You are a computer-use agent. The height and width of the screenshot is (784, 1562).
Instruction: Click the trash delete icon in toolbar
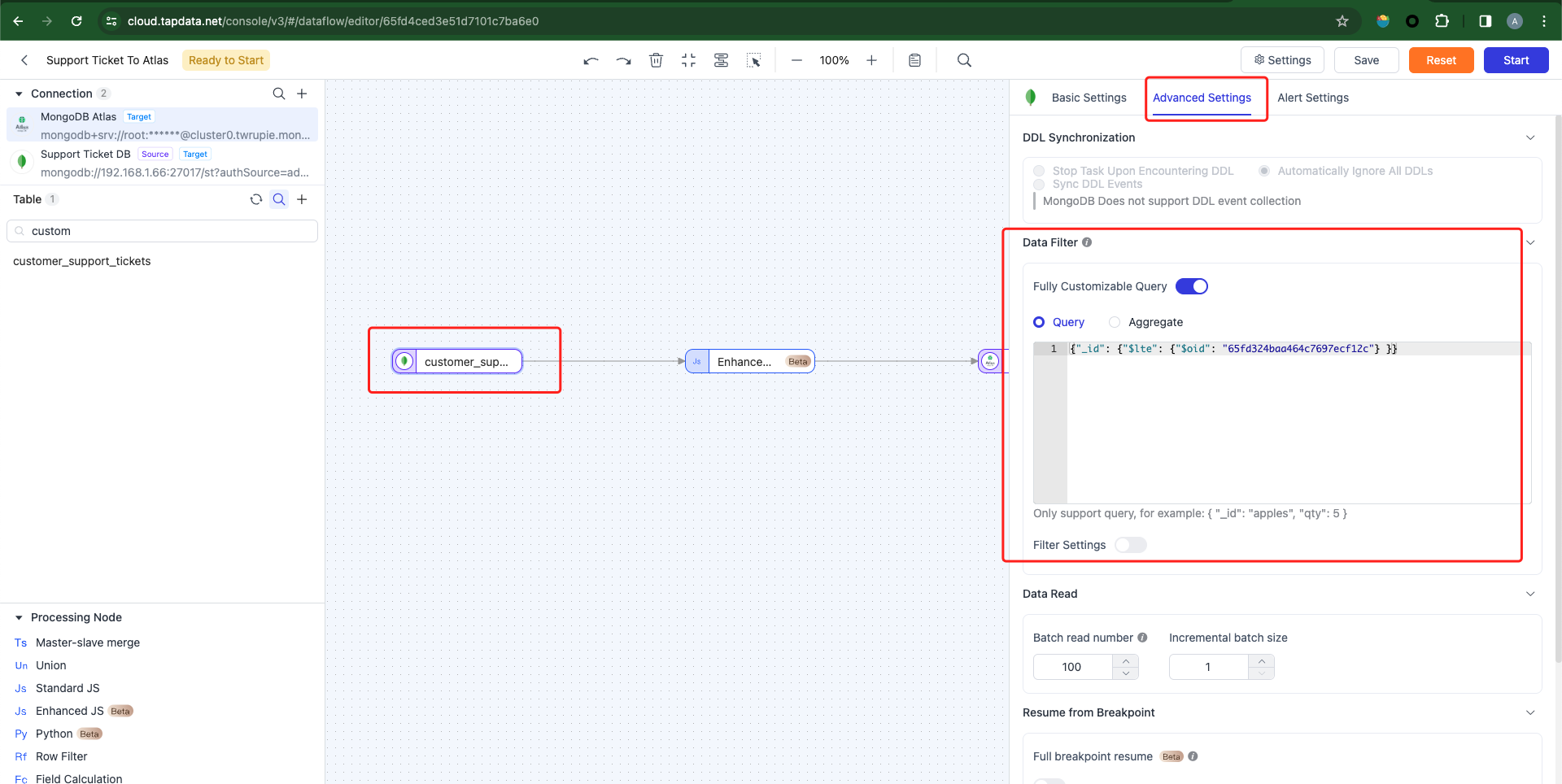[656, 60]
